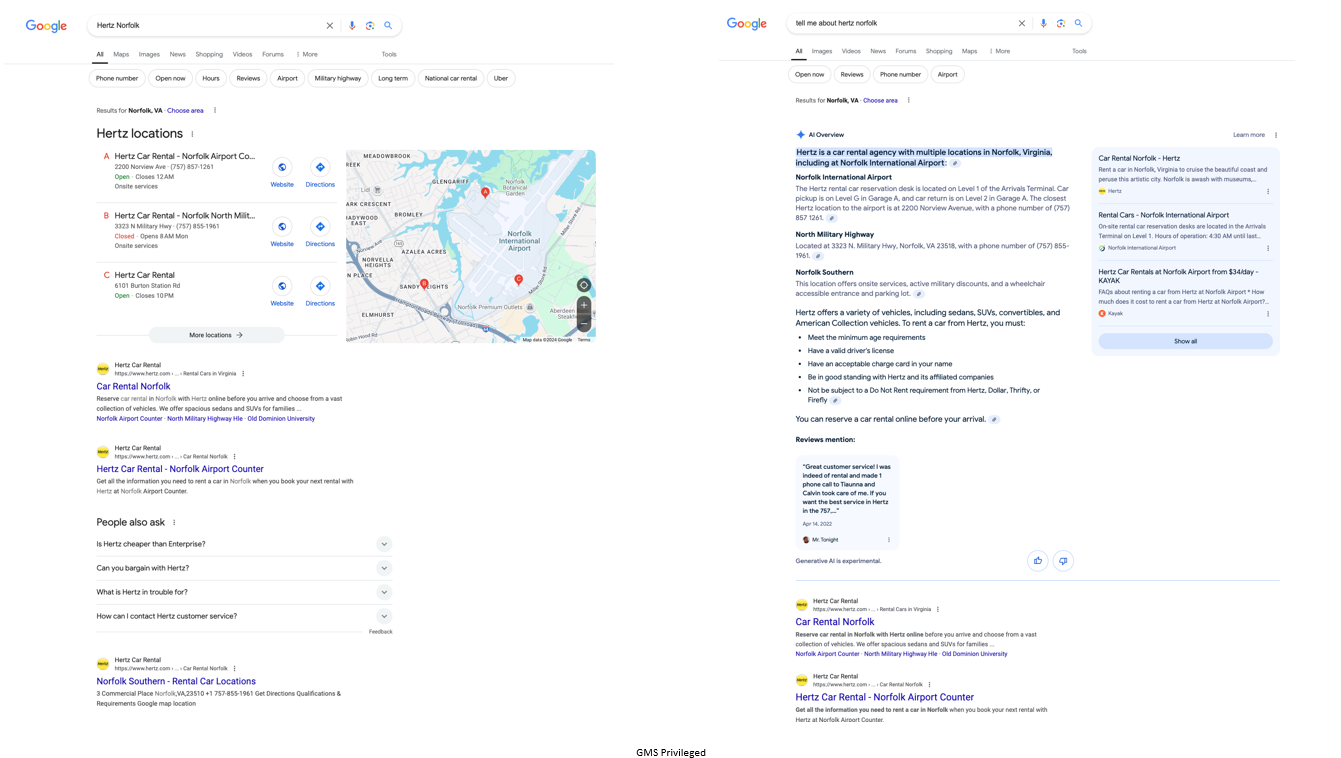Get Directions to 3323 N Military Hwy Hertz
The image size is (1341, 758).
320,227
